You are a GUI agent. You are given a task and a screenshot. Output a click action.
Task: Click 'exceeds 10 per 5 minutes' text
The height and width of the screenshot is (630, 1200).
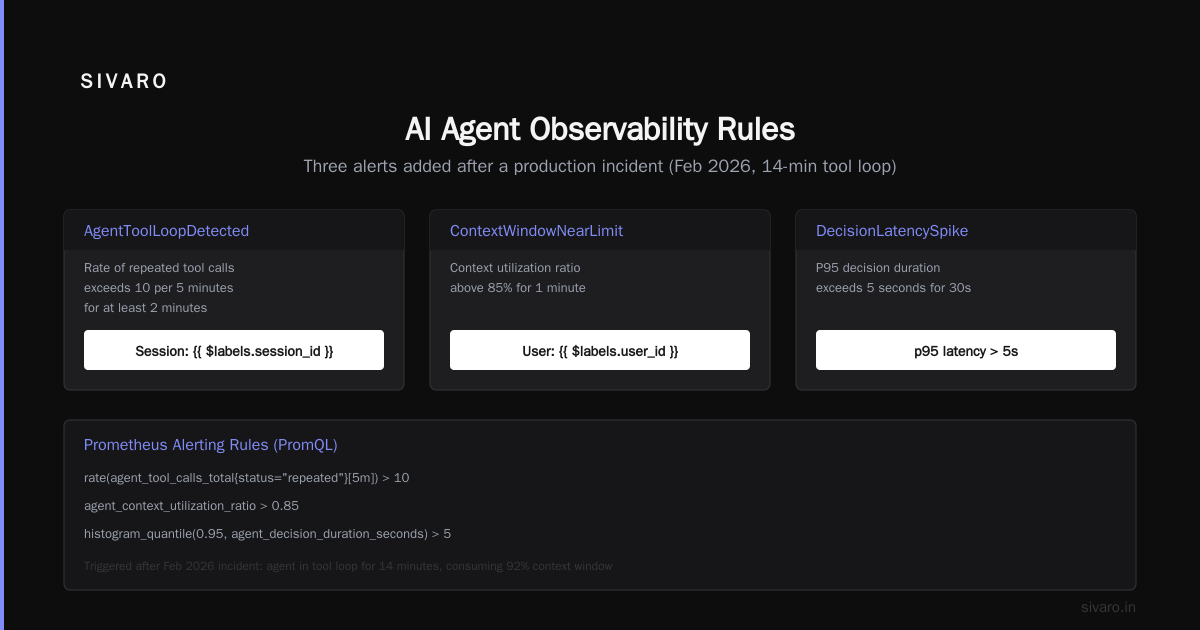pyautogui.click(x=158, y=288)
